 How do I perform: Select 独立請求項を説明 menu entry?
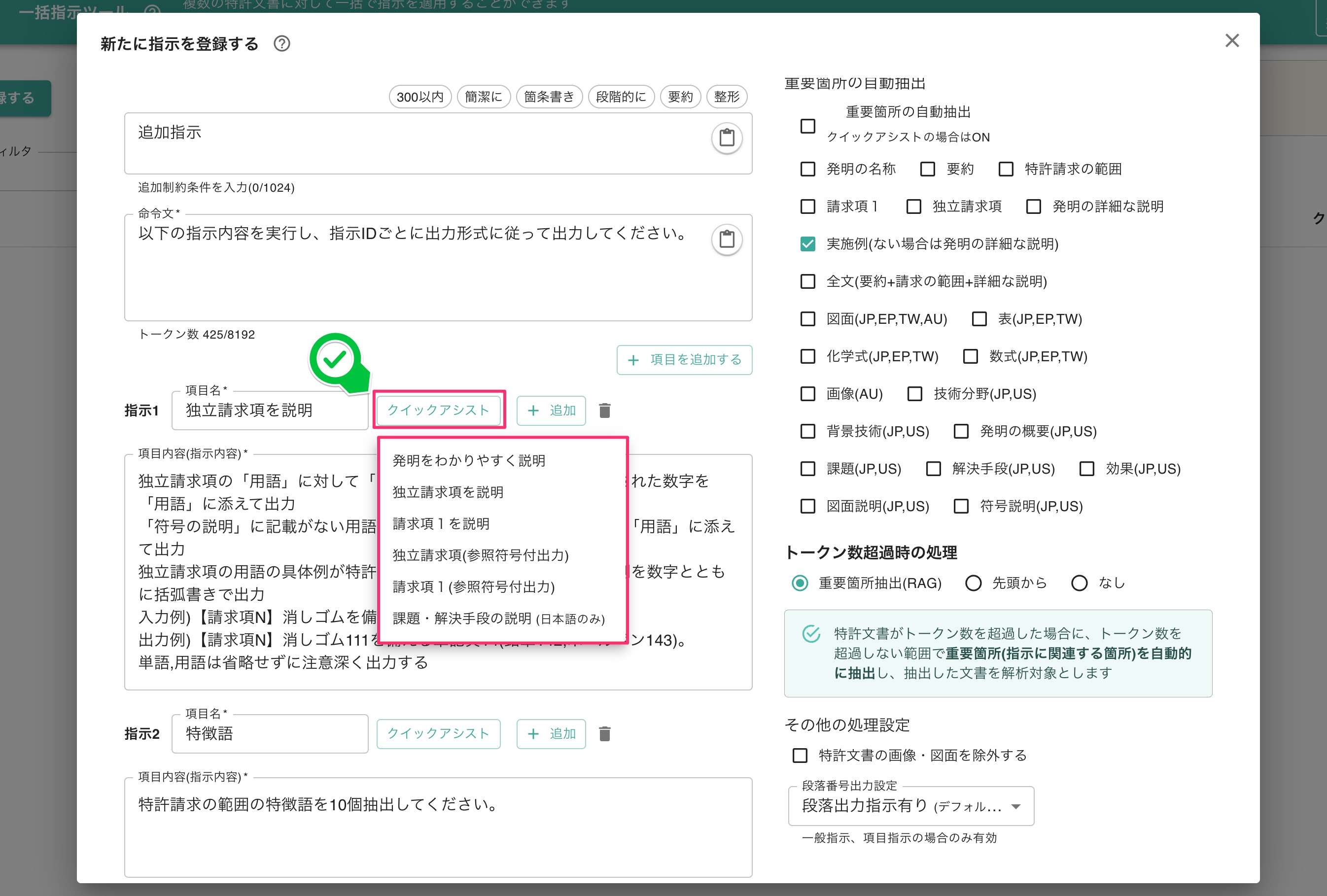502,492
